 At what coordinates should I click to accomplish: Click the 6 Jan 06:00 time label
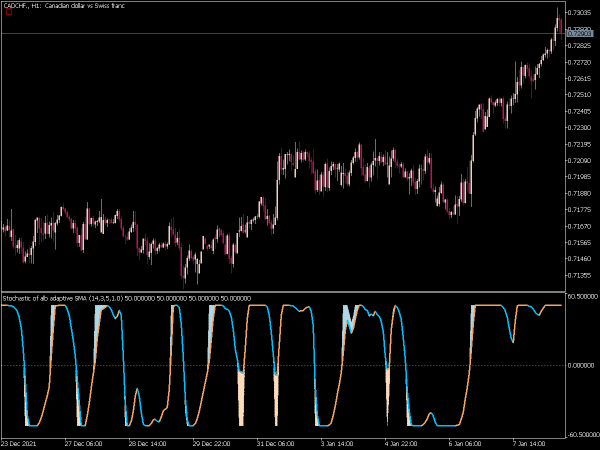[x=465, y=444]
